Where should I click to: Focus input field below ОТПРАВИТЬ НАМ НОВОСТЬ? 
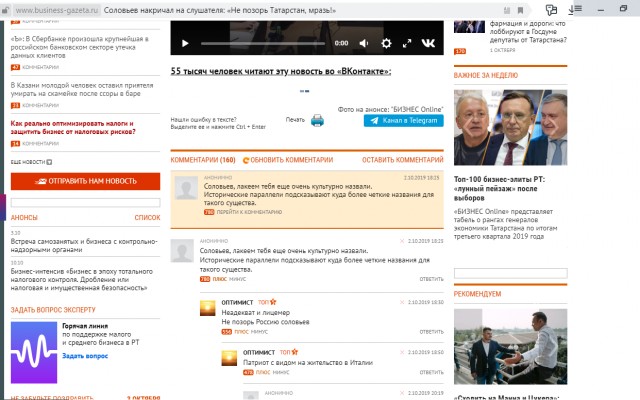[x=85, y=202]
